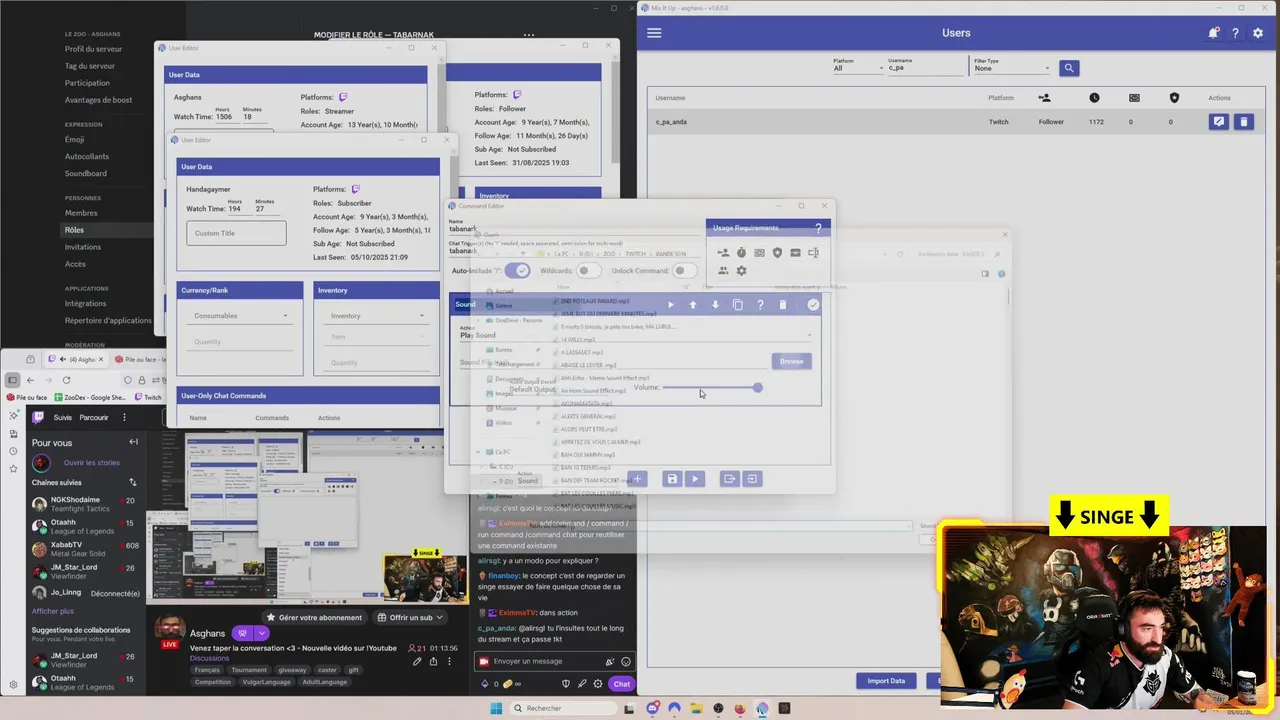Viewport: 1280px width, 720px height.
Task: Test the command with bottom play button
Action: (x=695, y=479)
